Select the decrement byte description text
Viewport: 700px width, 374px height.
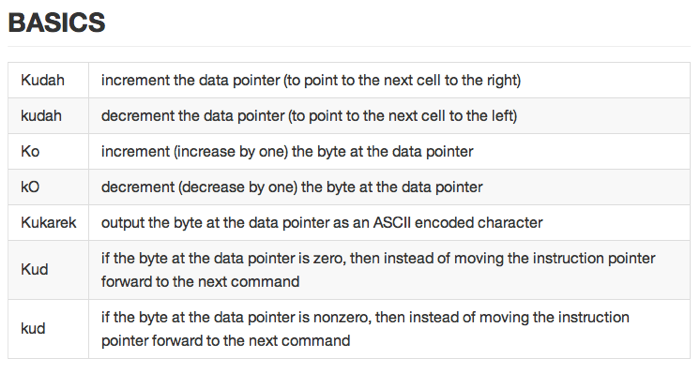[292, 187]
